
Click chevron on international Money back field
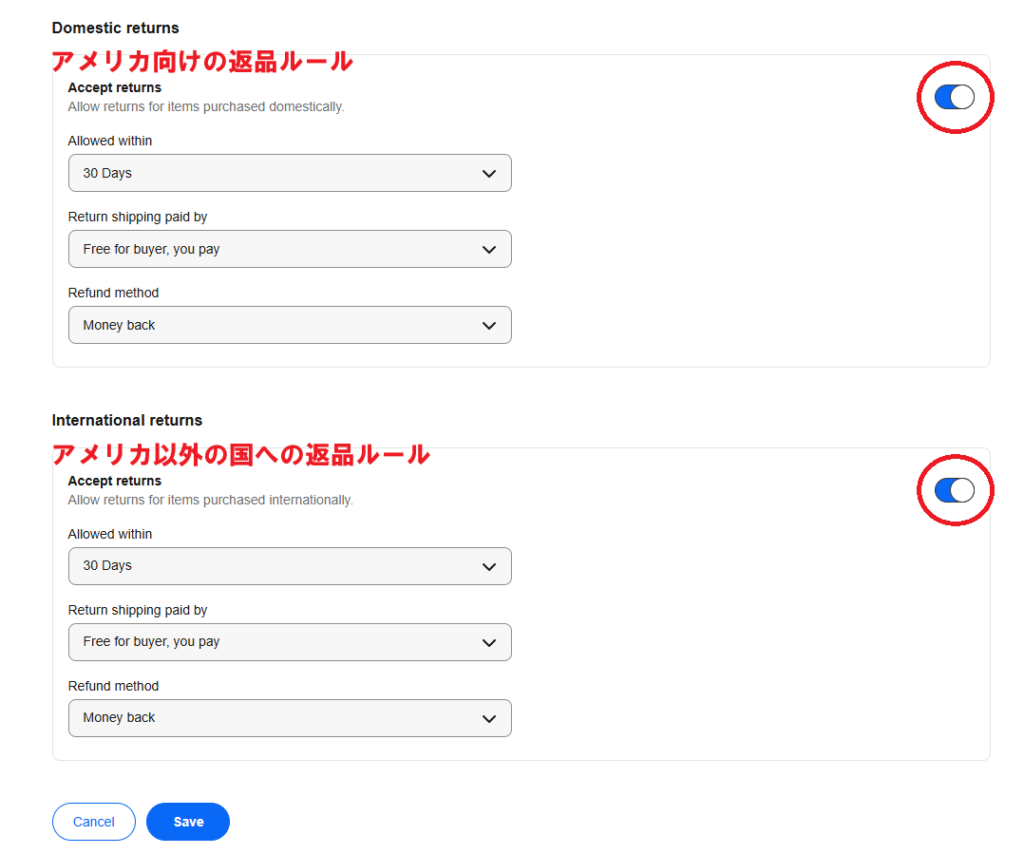488,719
